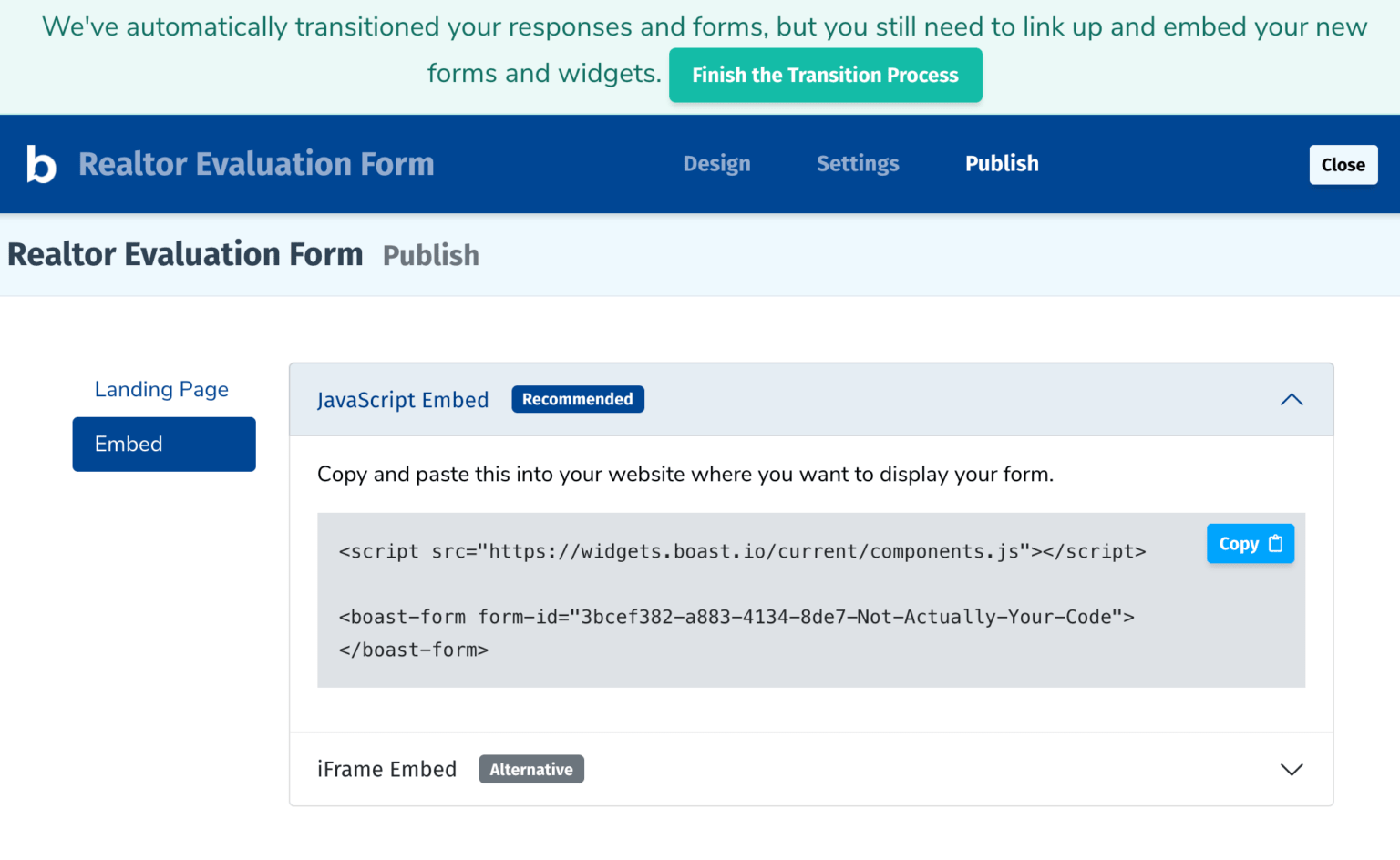Click the Realtor Evaluation Form header title
The height and width of the screenshot is (860, 1400).
[x=256, y=164]
